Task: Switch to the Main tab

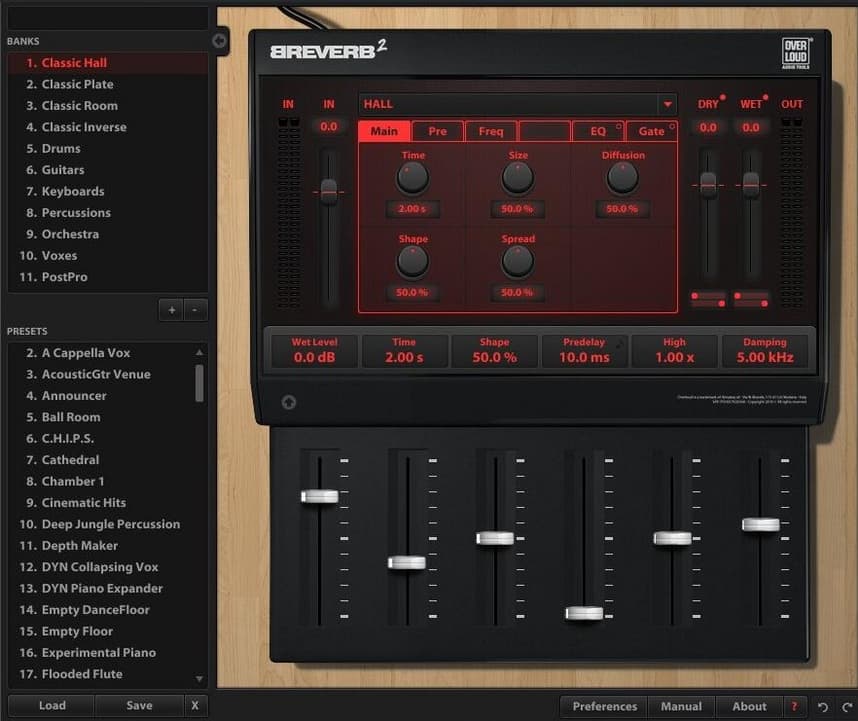Action: coord(384,131)
